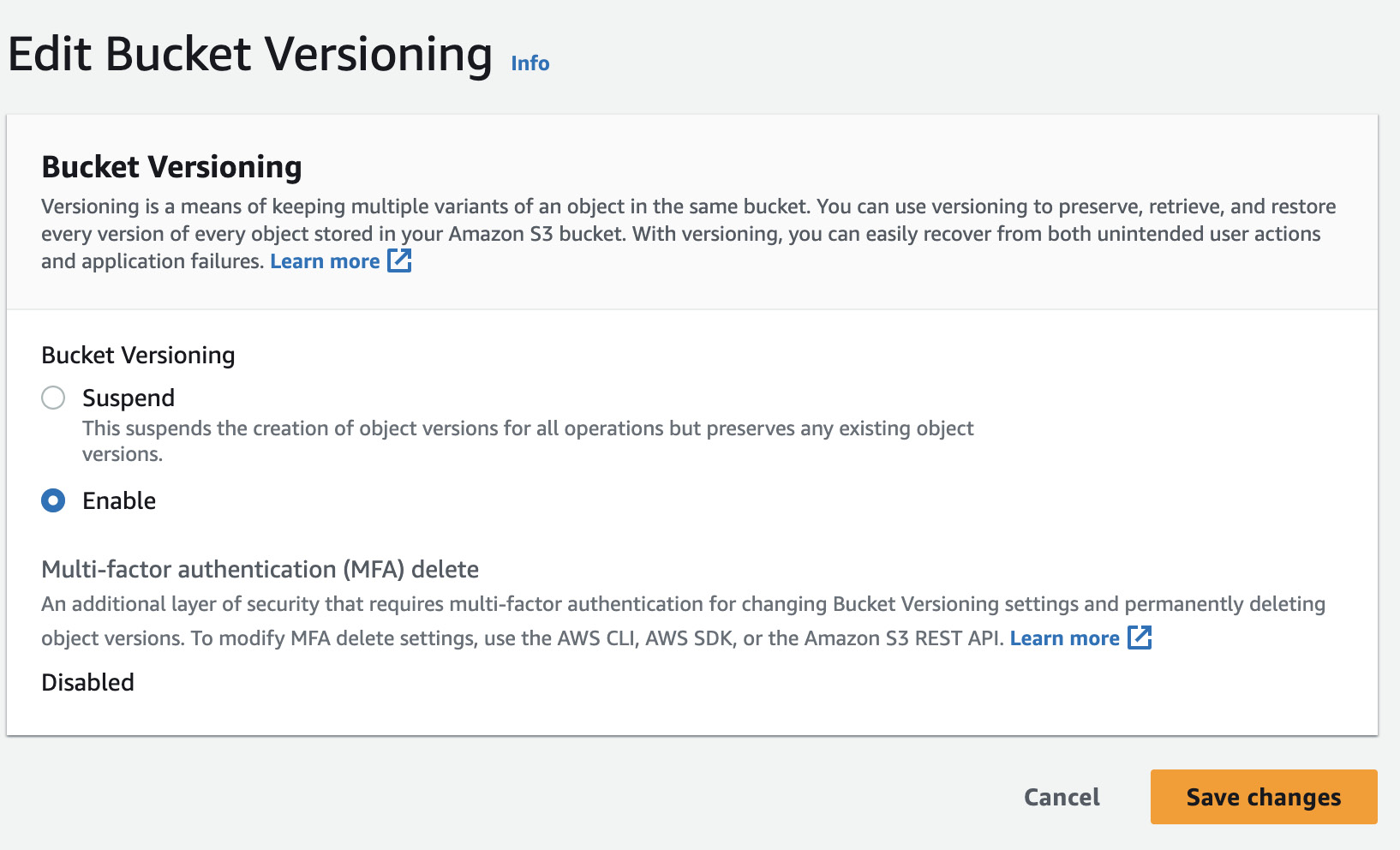Image resolution: width=1400 pixels, height=850 pixels.
Task: Click external link icon beside MFA Learn more
Action: (1140, 637)
